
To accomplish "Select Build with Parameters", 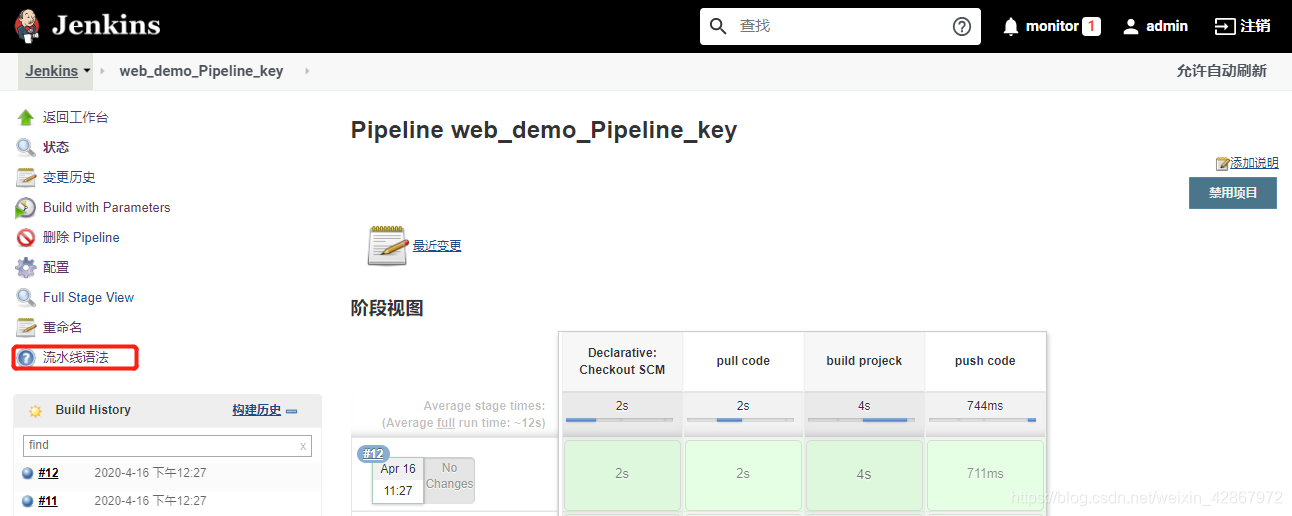I will (106, 207).
